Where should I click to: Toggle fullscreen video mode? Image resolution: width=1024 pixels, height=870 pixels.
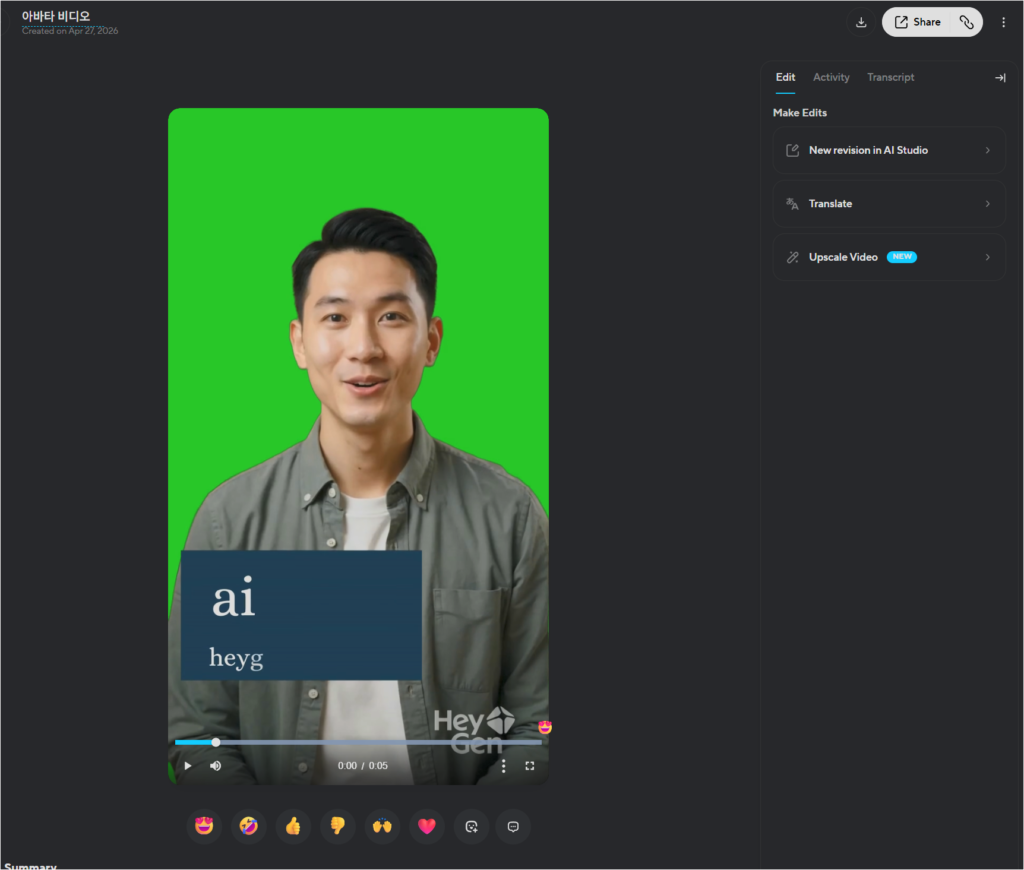530,766
